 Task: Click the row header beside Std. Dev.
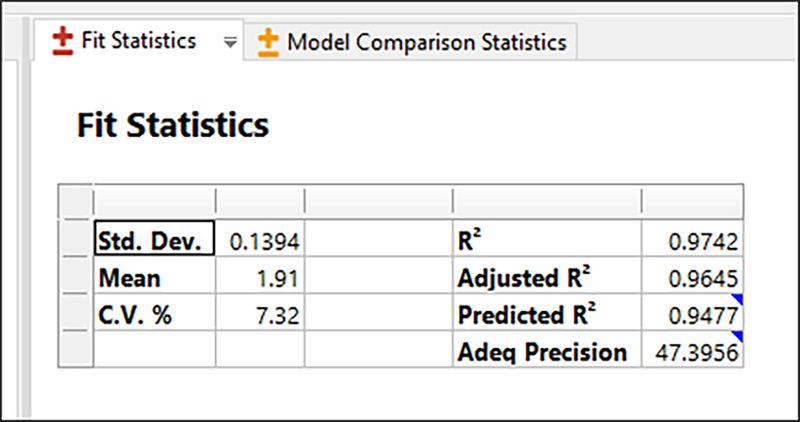point(75,241)
